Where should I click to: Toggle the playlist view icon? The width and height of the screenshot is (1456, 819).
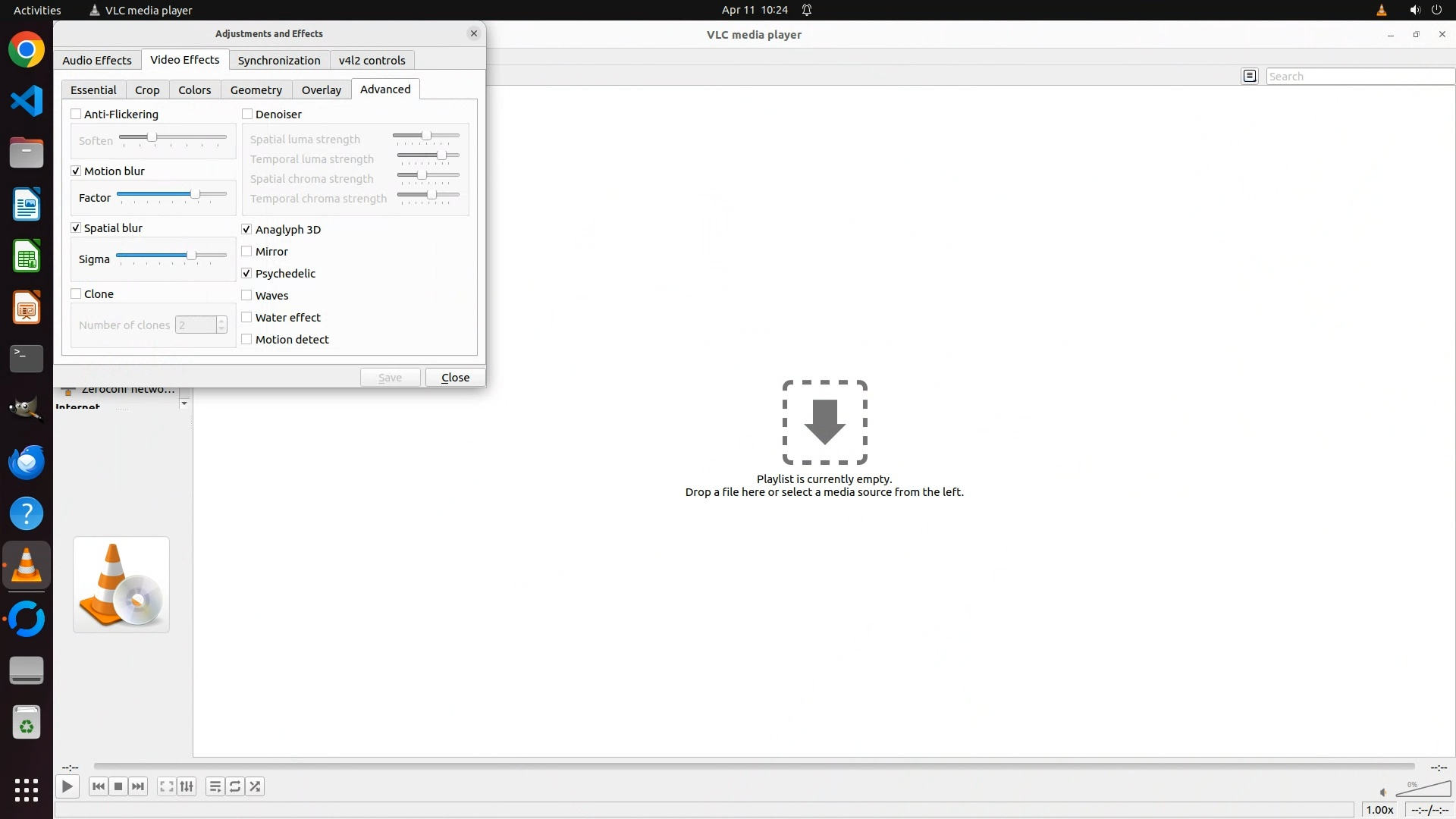[x=215, y=786]
